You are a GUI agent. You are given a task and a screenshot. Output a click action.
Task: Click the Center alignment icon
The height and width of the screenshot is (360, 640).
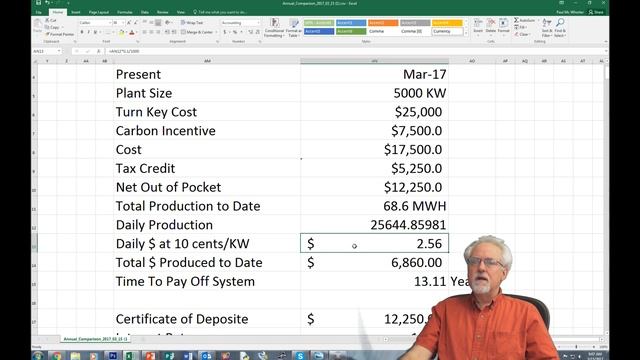(151, 32)
